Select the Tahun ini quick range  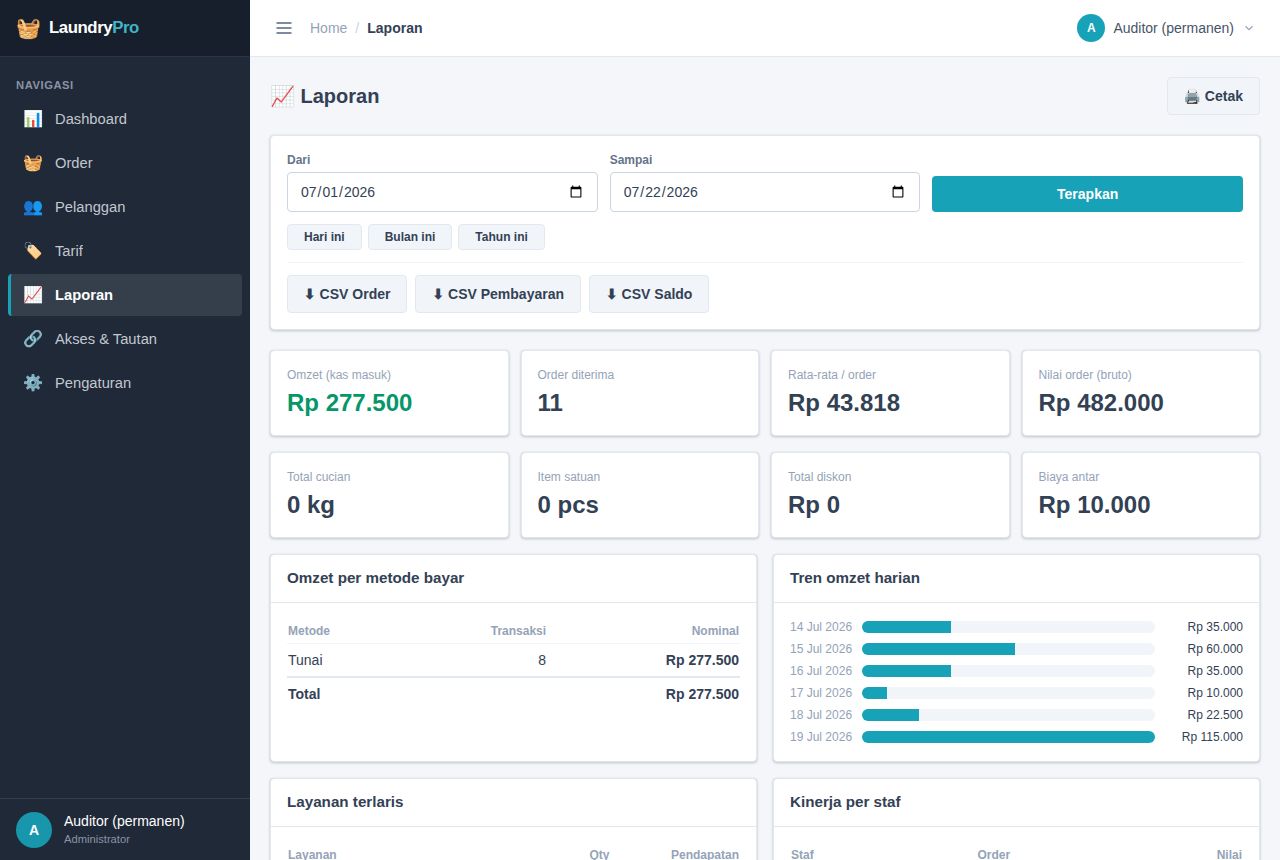pos(501,237)
